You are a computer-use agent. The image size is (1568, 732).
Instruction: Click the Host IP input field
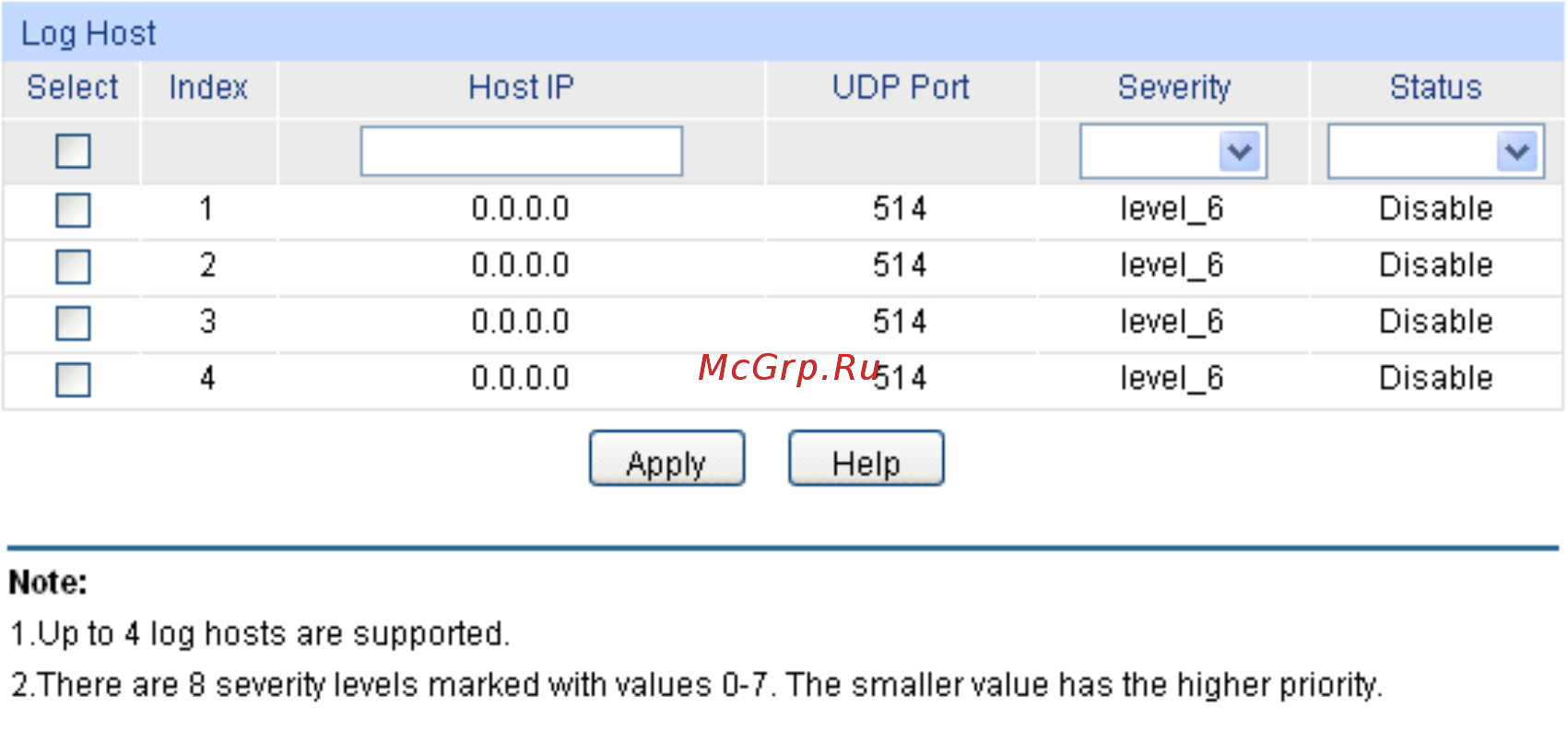coord(521,151)
